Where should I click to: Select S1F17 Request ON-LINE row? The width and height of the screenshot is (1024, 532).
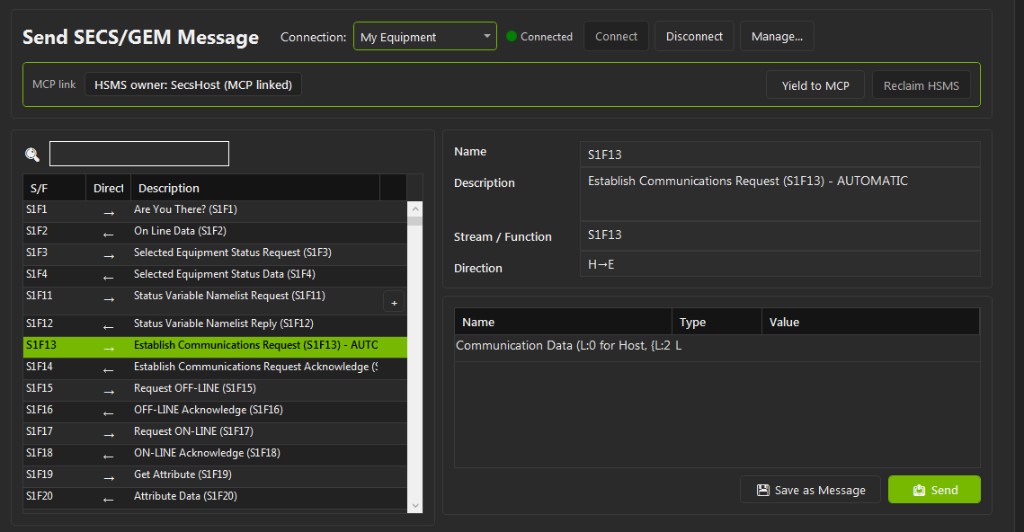tap(215, 433)
